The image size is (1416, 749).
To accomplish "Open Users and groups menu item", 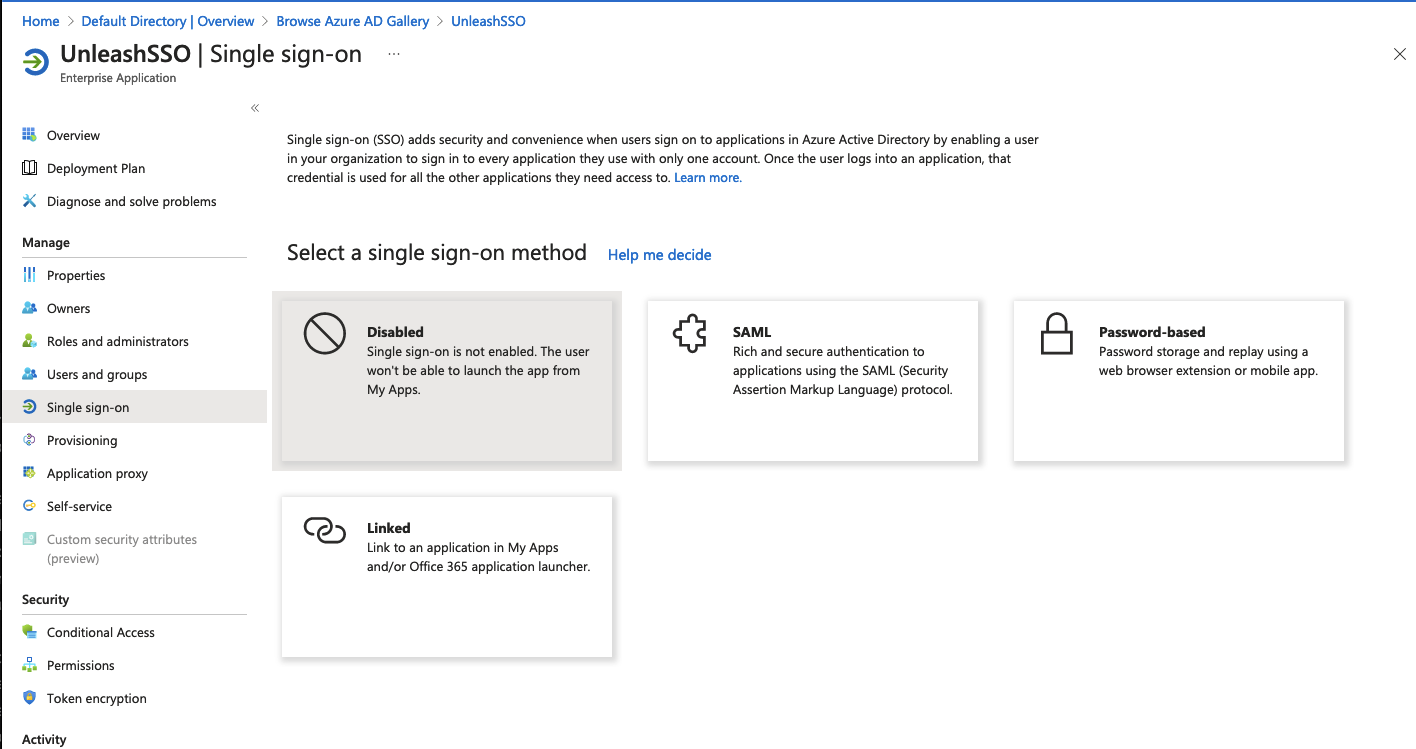I will pos(97,374).
